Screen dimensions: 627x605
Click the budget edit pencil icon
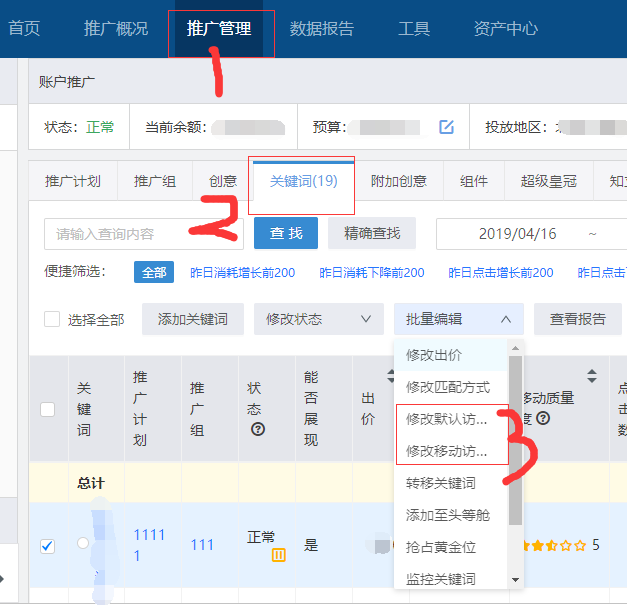click(447, 127)
